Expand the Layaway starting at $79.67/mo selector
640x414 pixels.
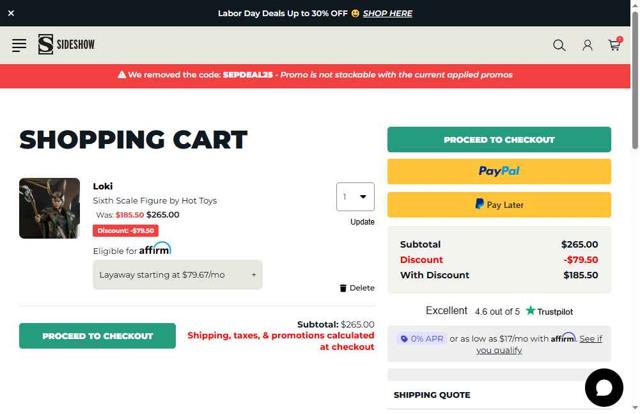pos(177,275)
